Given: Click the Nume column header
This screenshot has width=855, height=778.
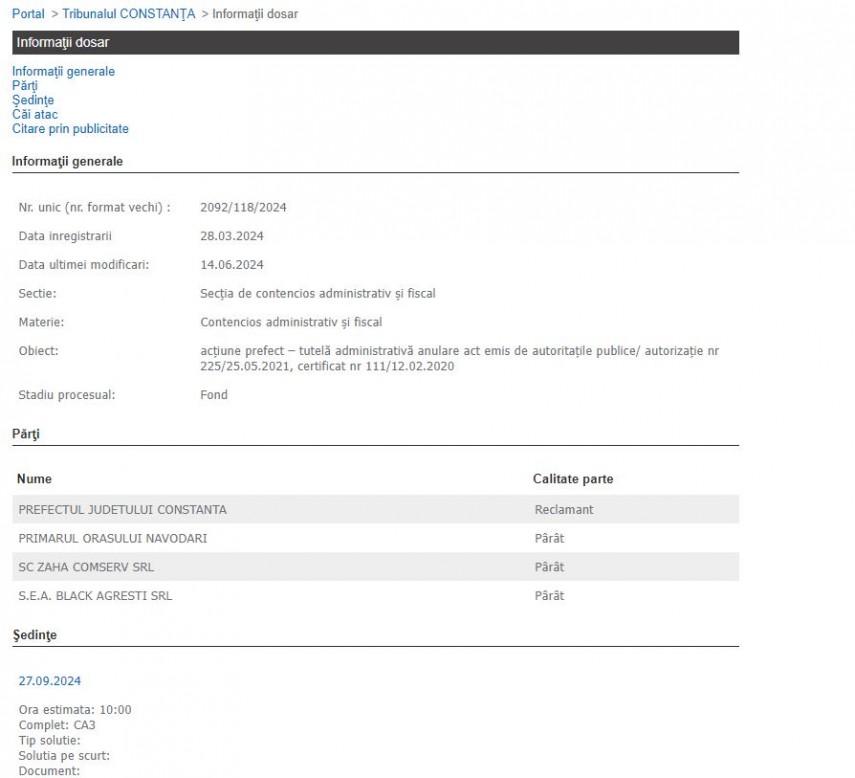Looking at the screenshot, I should pyautogui.click(x=34, y=479).
